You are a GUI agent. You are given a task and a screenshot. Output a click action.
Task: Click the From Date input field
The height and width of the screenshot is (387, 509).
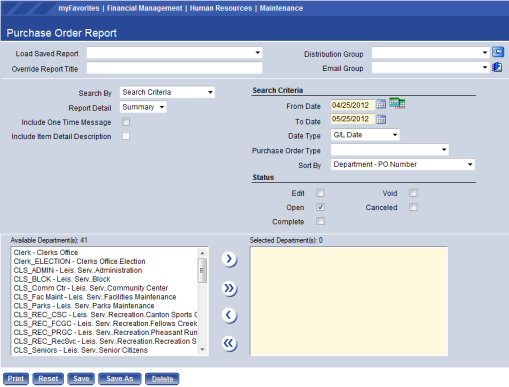pyautogui.click(x=353, y=105)
